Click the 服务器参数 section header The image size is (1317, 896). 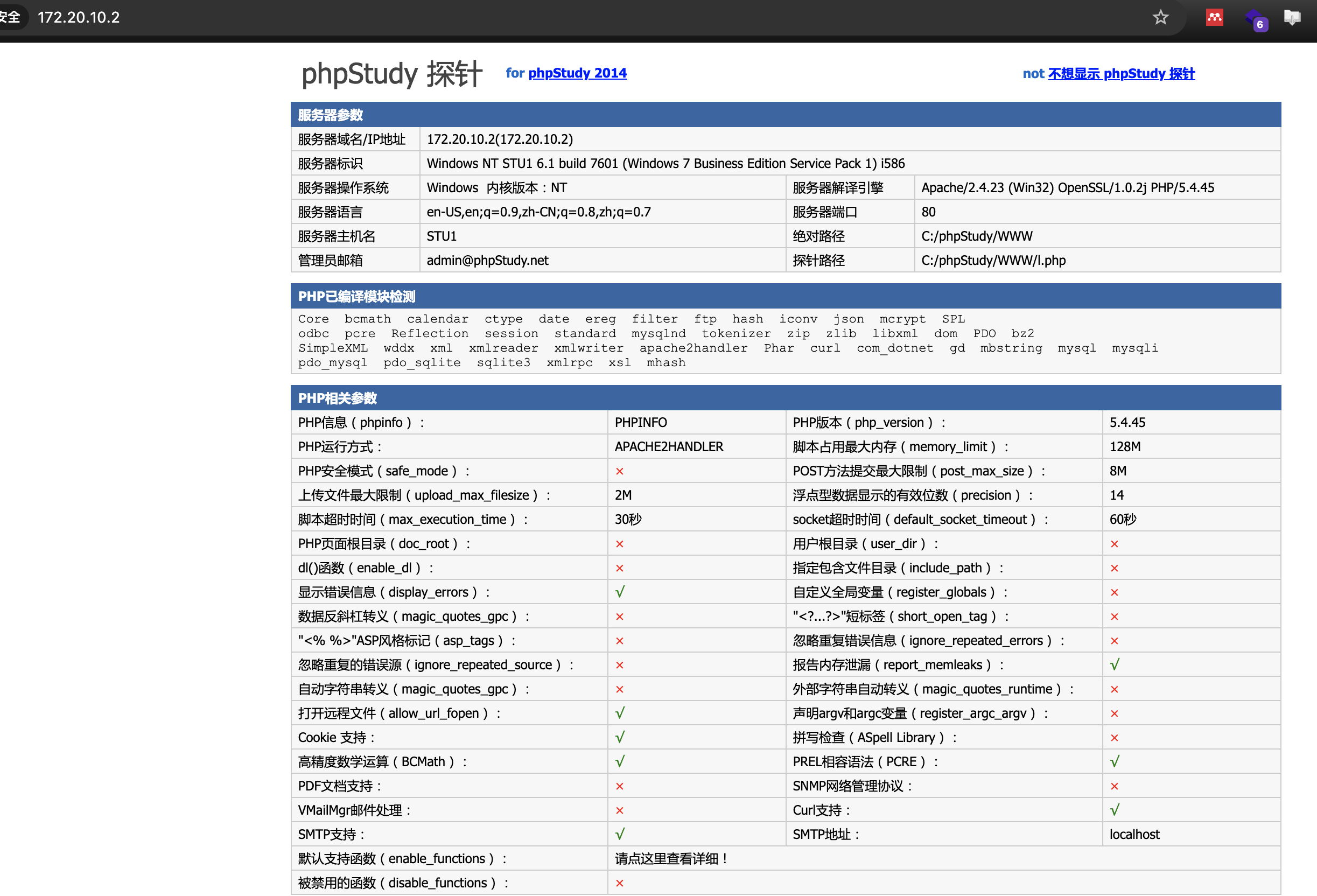coord(331,115)
